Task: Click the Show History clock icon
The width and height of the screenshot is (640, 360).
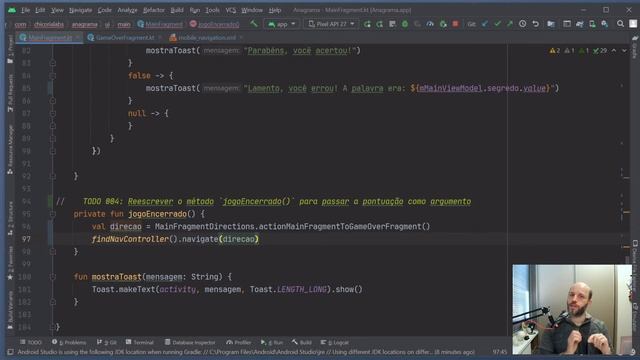Action: (522, 24)
